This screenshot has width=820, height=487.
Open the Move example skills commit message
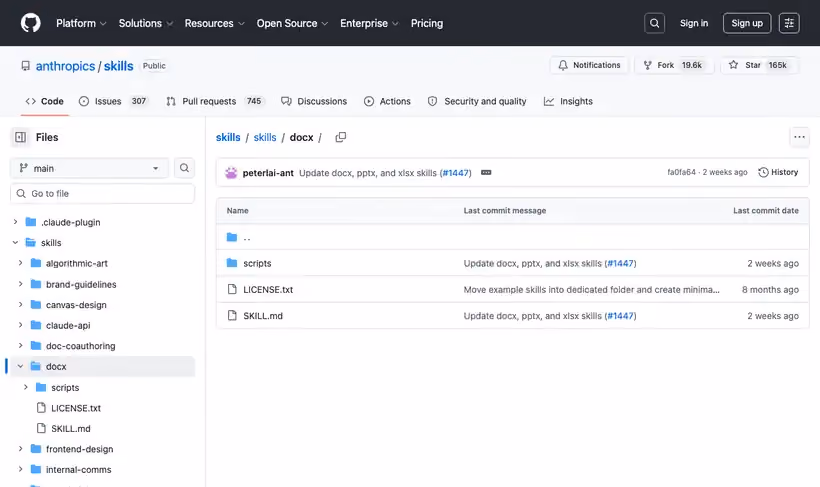591,289
